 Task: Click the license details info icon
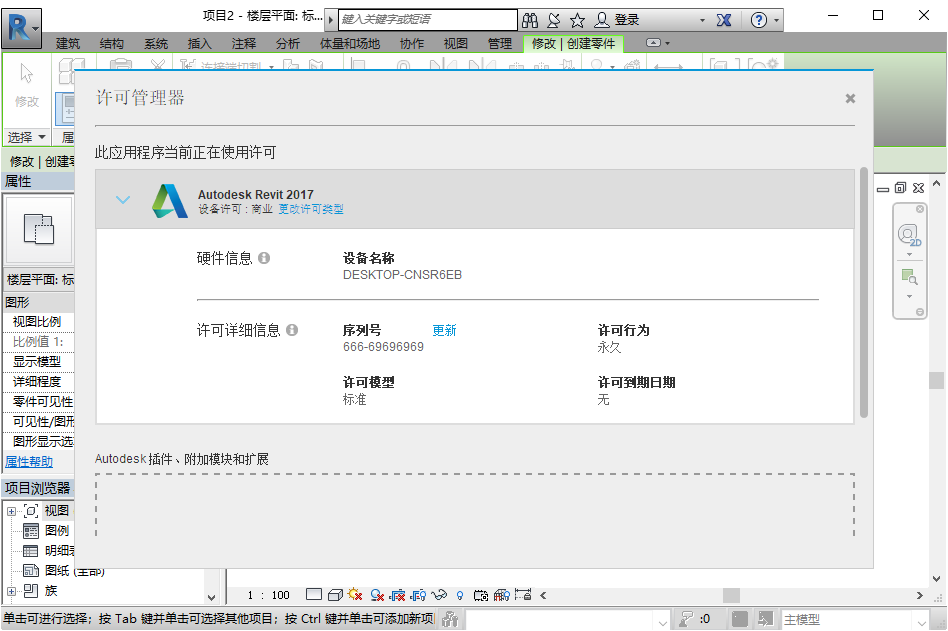(x=292, y=330)
